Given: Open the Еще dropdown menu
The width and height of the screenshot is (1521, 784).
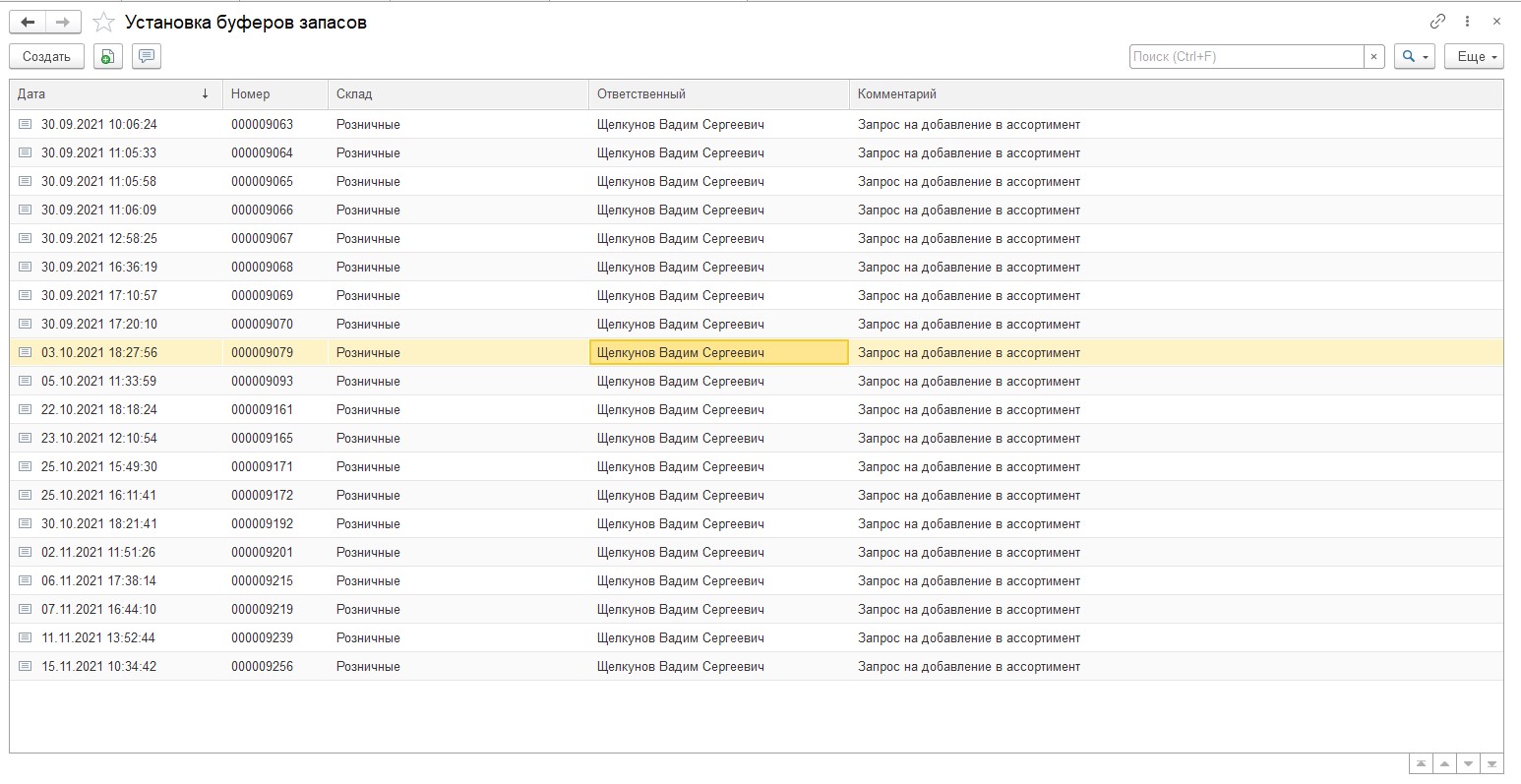Looking at the screenshot, I should click(x=1473, y=56).
